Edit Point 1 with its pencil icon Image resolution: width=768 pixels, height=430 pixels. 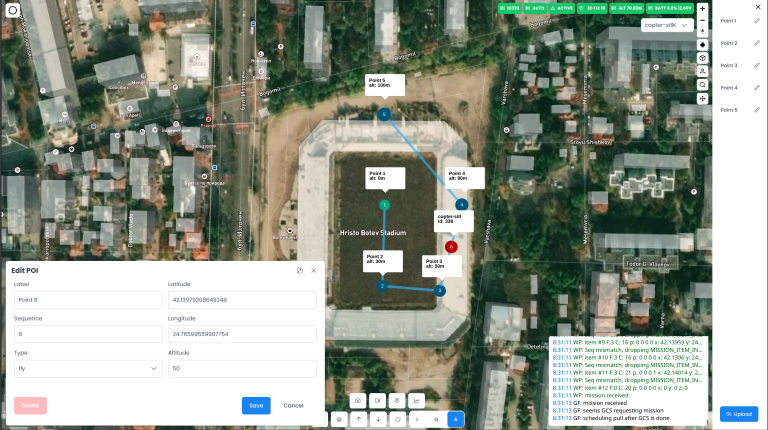click(x=757, y=21)
